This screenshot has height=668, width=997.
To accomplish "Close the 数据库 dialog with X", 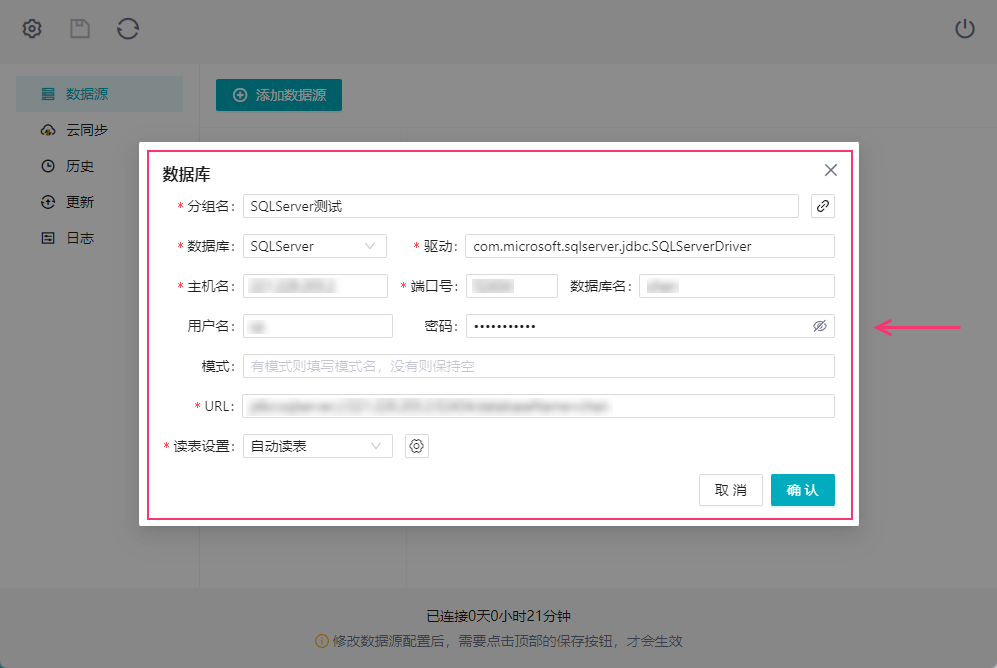I will click(x=830, y=170).
